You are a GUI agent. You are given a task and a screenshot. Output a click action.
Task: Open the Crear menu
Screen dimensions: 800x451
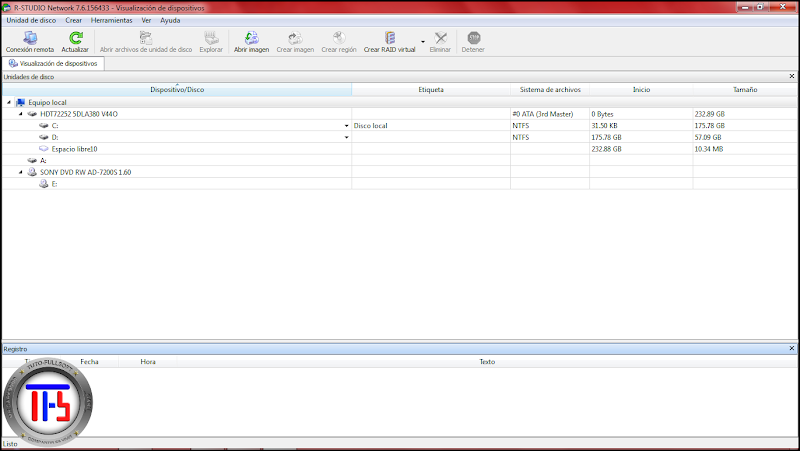[x=73, y=20]
